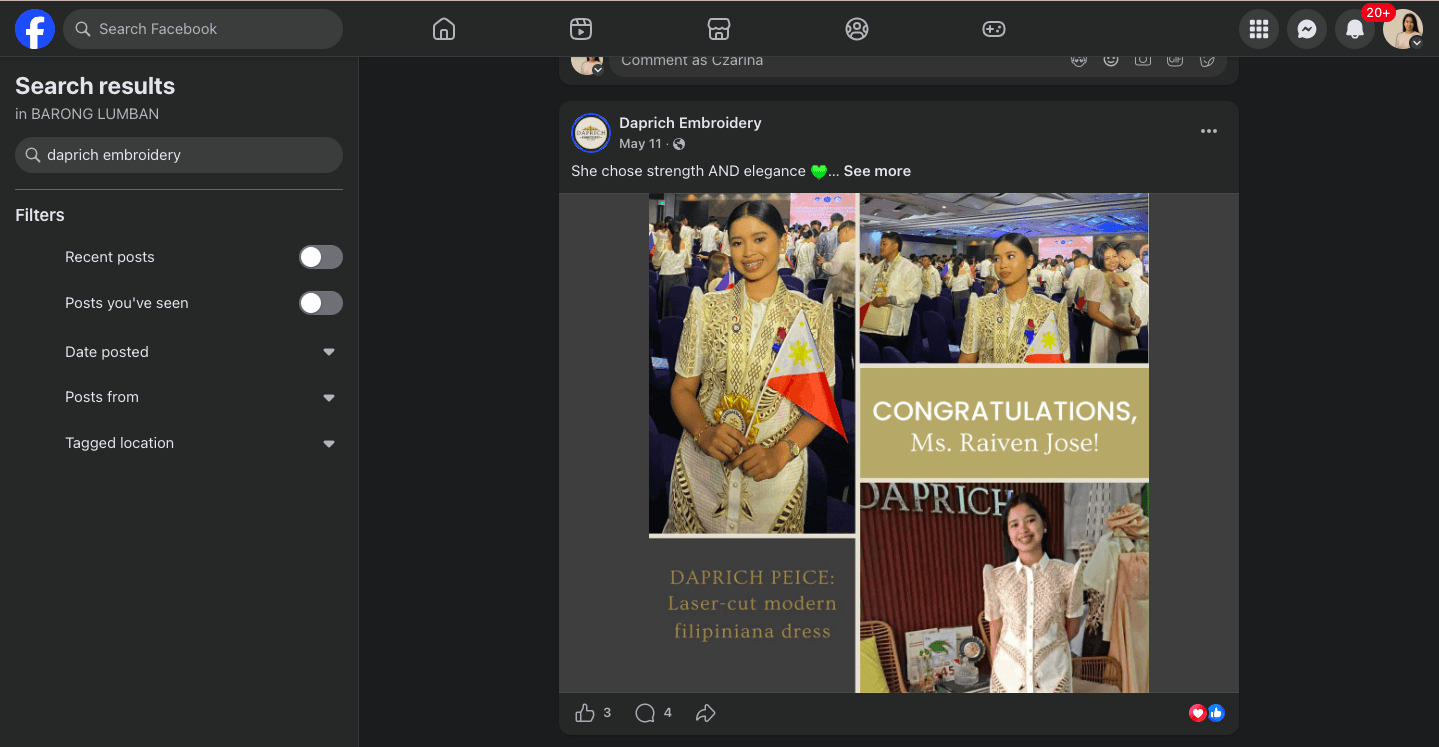1439x747 pixels.
Task: Open the Daprich Embroidery page name link
Action: click(690, 123)
